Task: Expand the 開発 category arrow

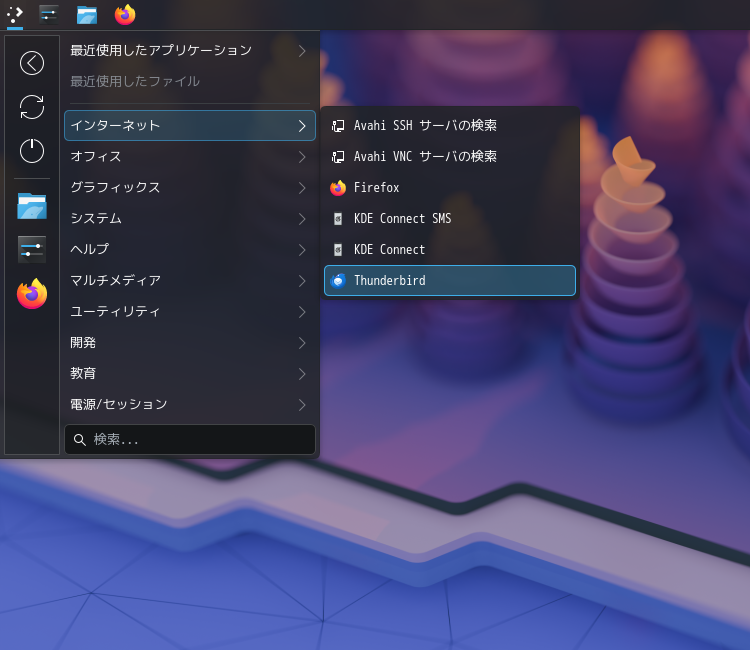Action: click(x=302, y=343)
